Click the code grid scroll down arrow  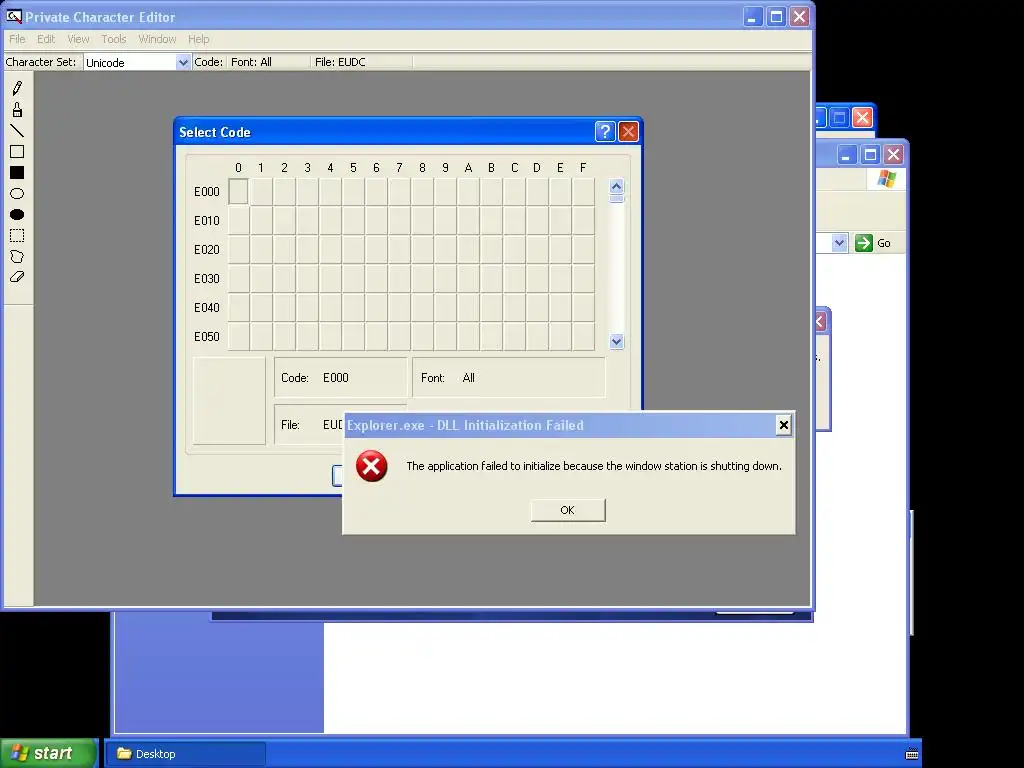[x=616, y=341]
